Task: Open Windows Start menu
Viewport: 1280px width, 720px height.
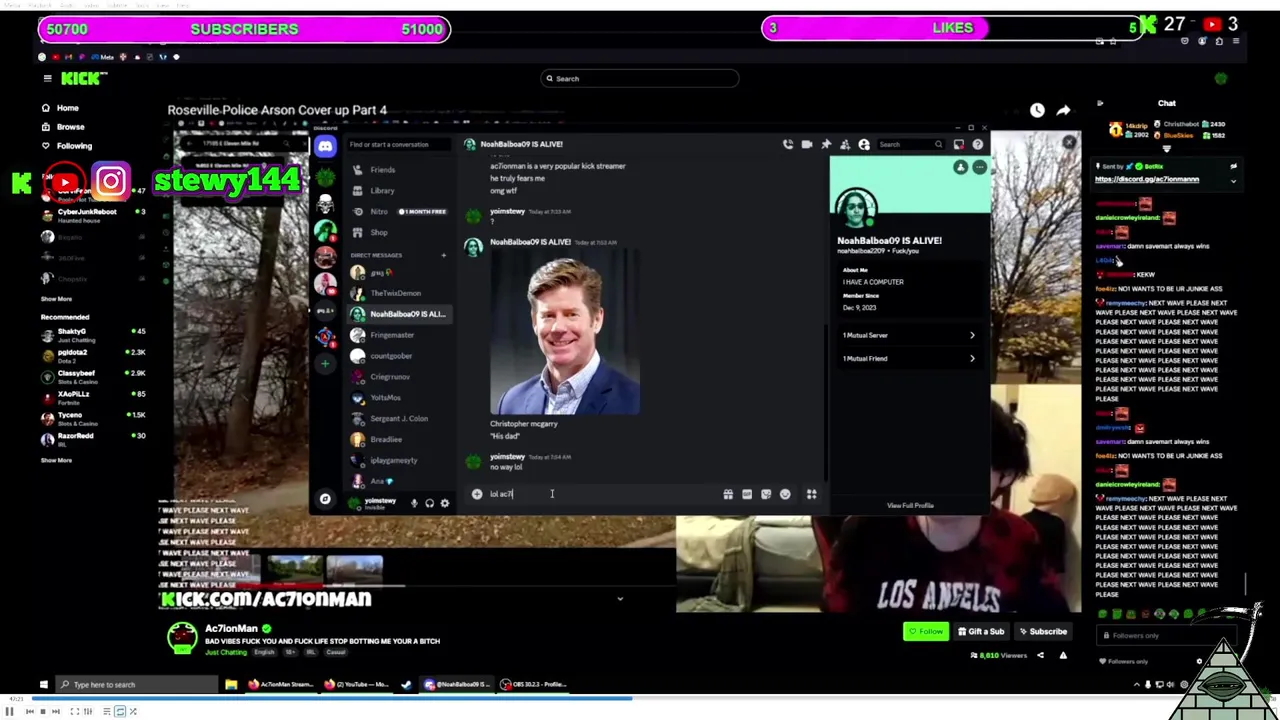Action: tap(43, 684)
